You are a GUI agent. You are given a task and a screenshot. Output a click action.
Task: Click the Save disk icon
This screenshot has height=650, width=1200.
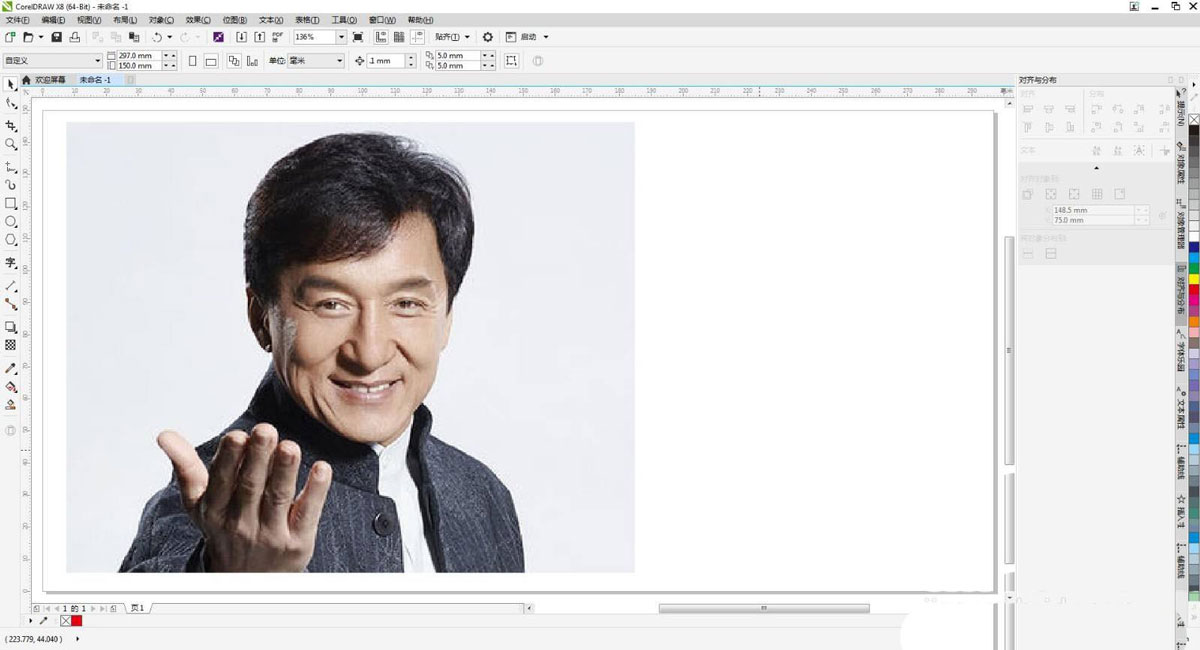point(57,37)
